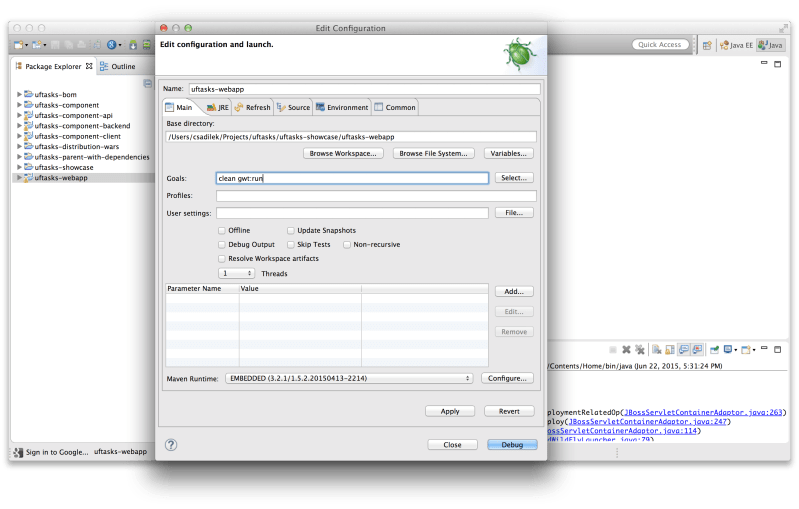
Task: Switch to the Main tab
Action: click(x=179, y=108)
